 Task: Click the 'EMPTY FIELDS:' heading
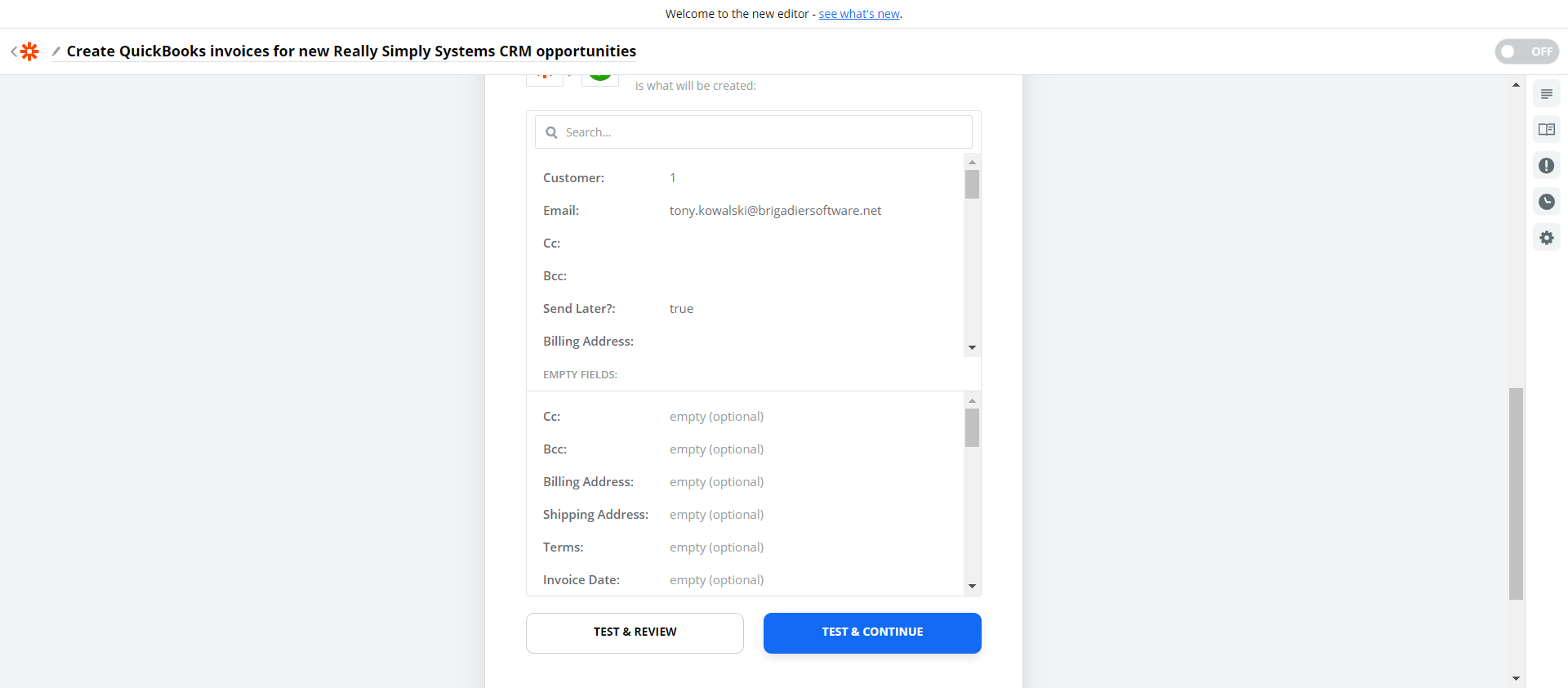580,375
